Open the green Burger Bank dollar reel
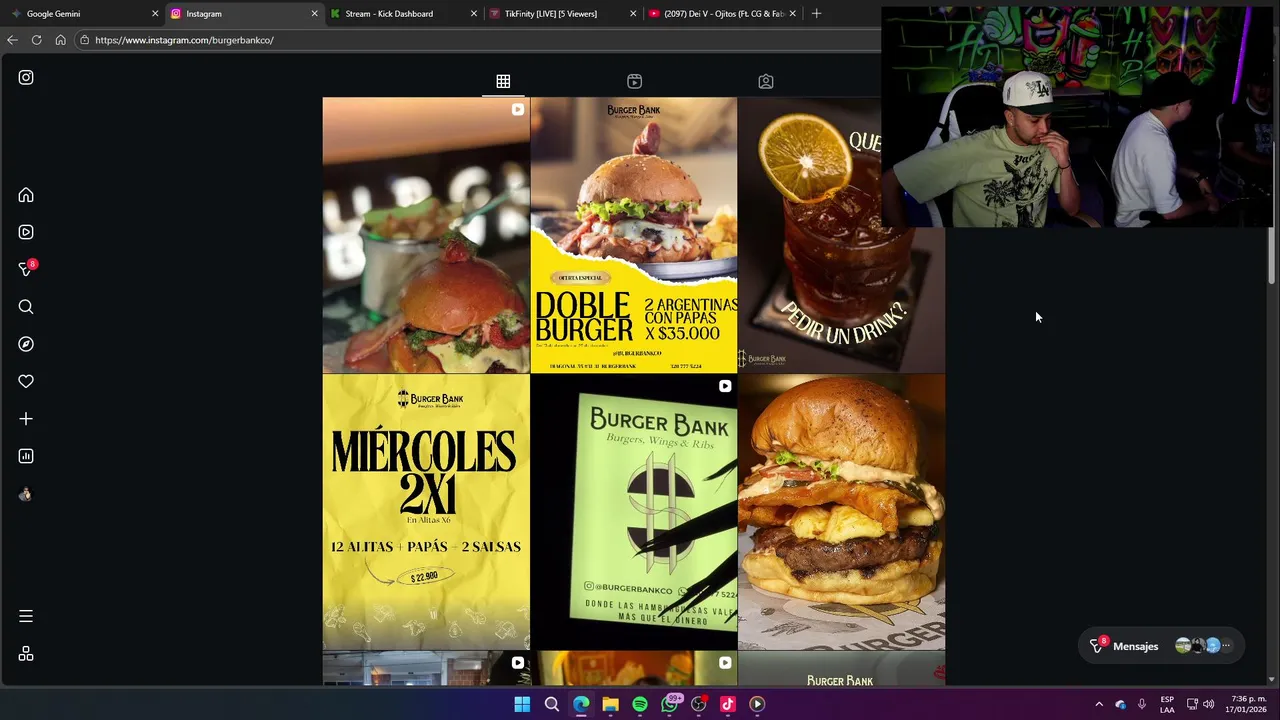 [x=634, y=512]
